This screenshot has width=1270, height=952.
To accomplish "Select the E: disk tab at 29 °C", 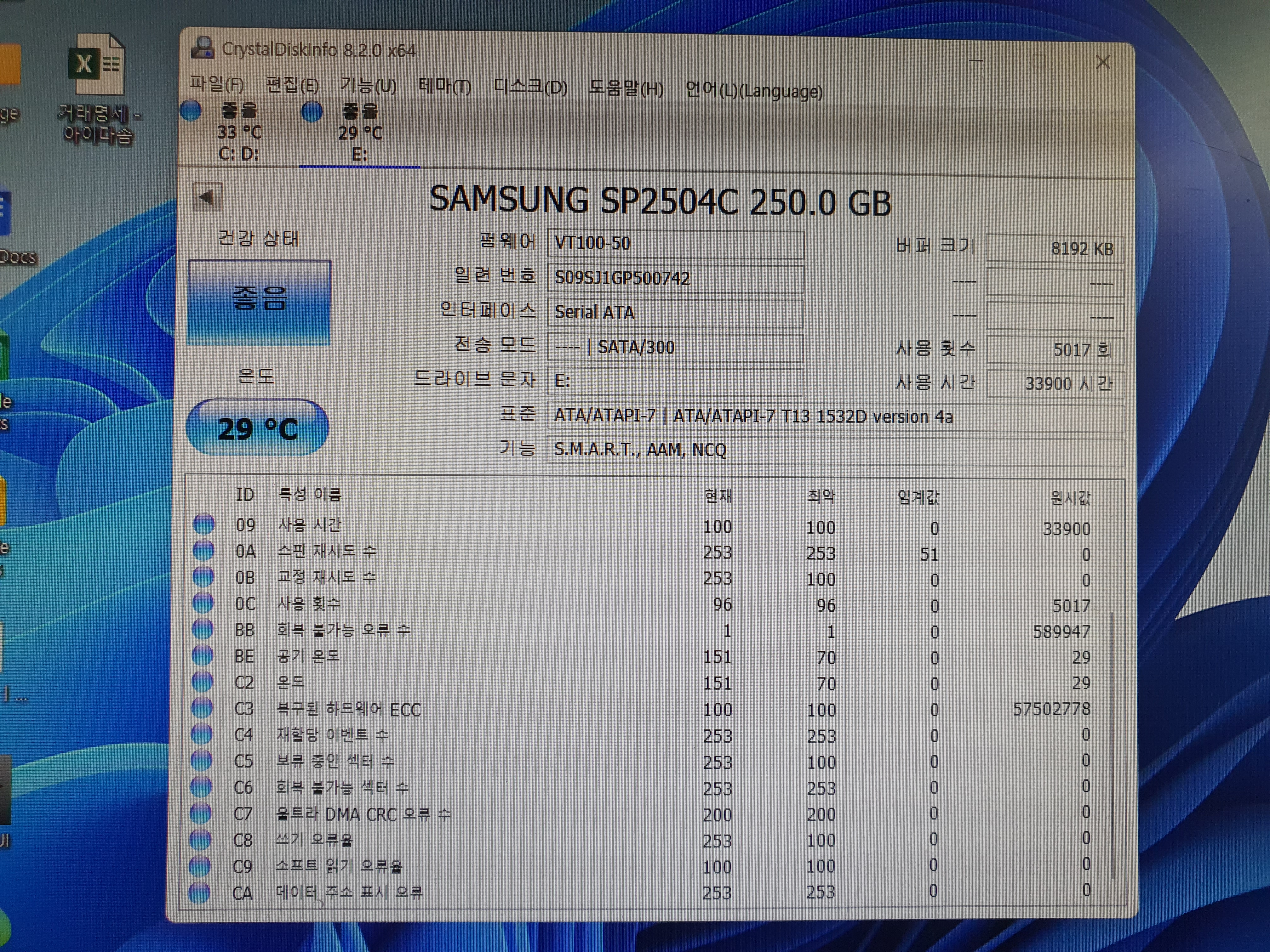I will tap(359, 133).
